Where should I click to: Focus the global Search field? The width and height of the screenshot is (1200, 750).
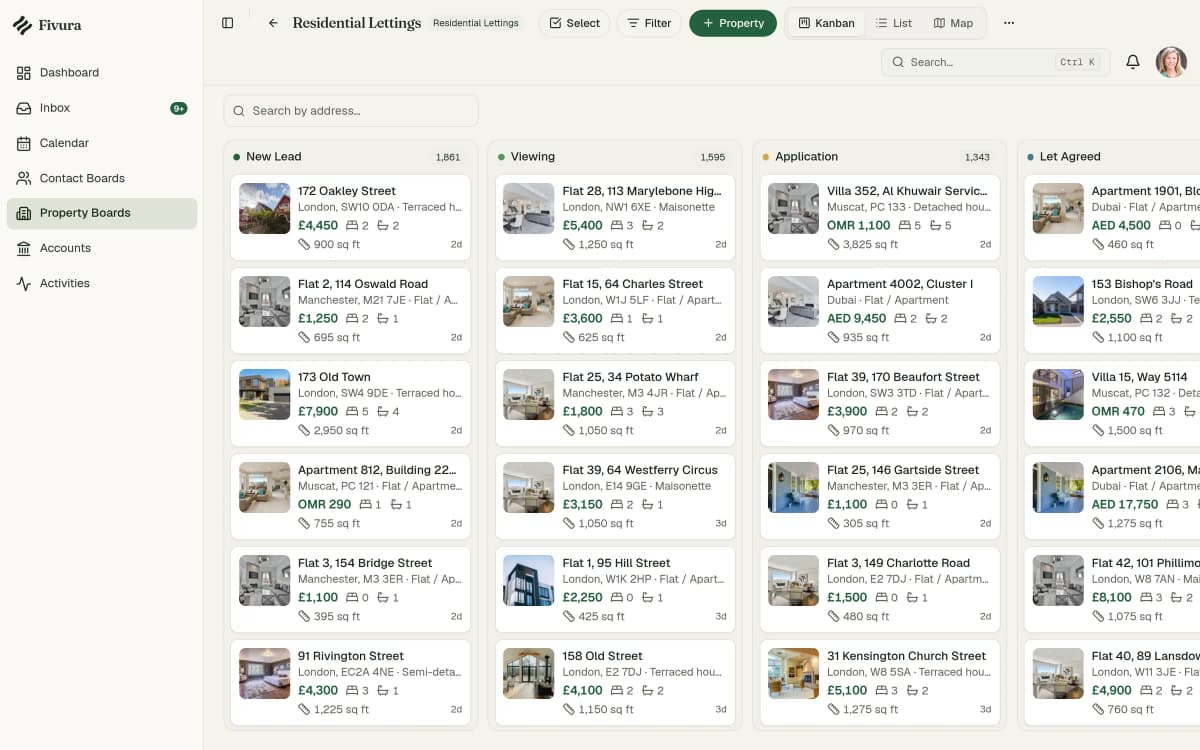point(996,62)
